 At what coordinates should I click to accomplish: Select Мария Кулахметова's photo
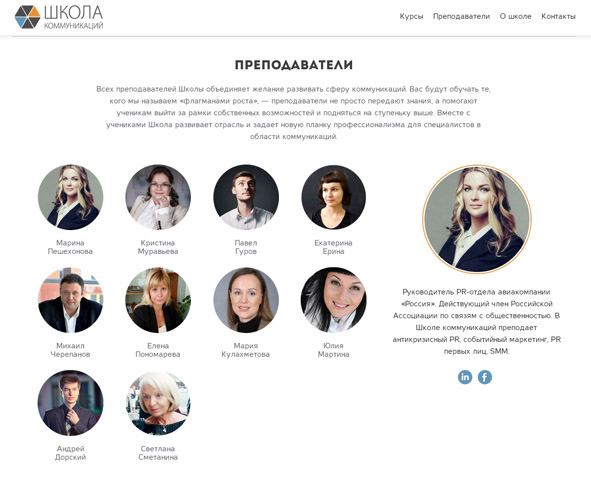[x=246, y=300]
